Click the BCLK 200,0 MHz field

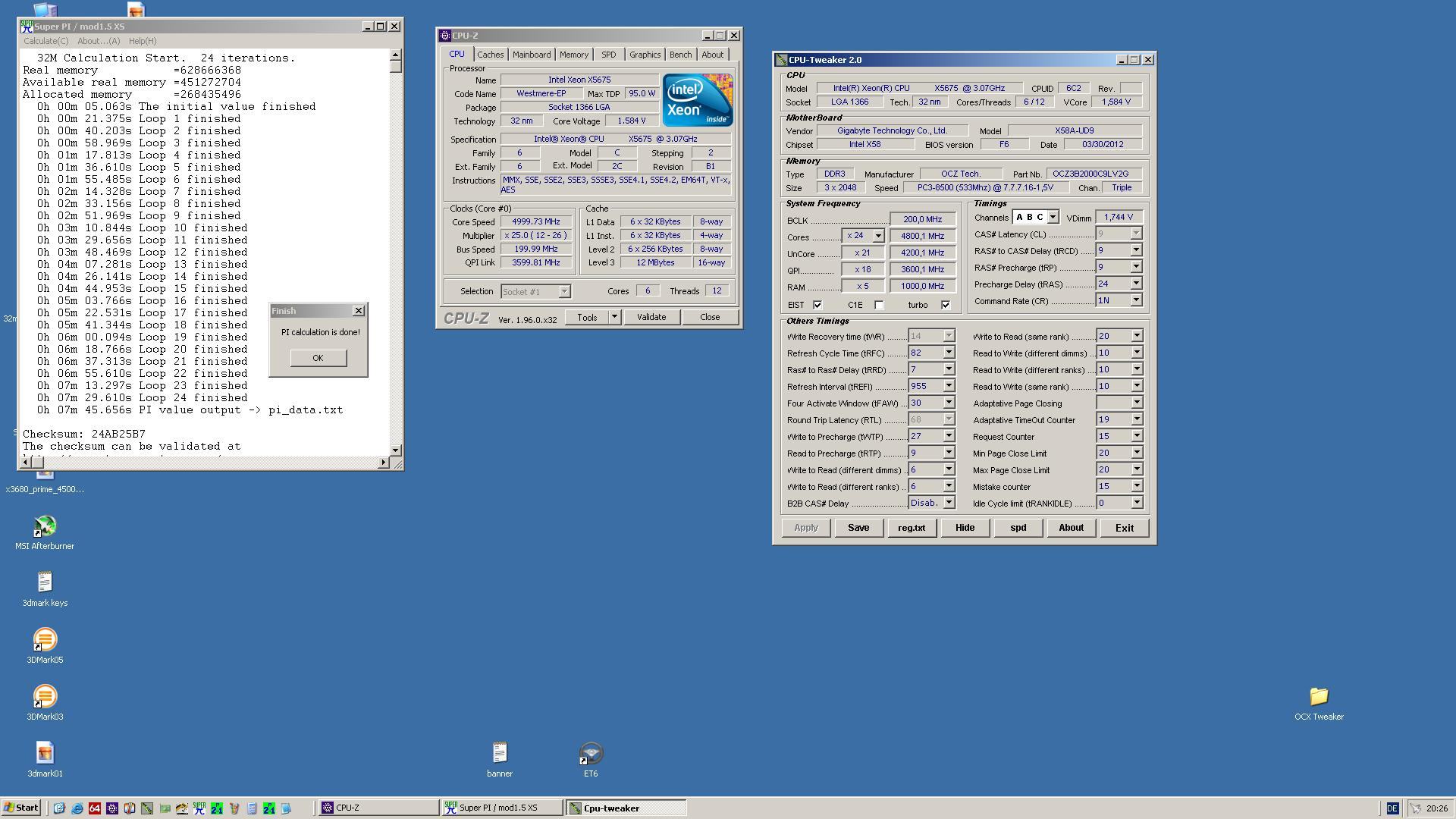click(922, 219)
